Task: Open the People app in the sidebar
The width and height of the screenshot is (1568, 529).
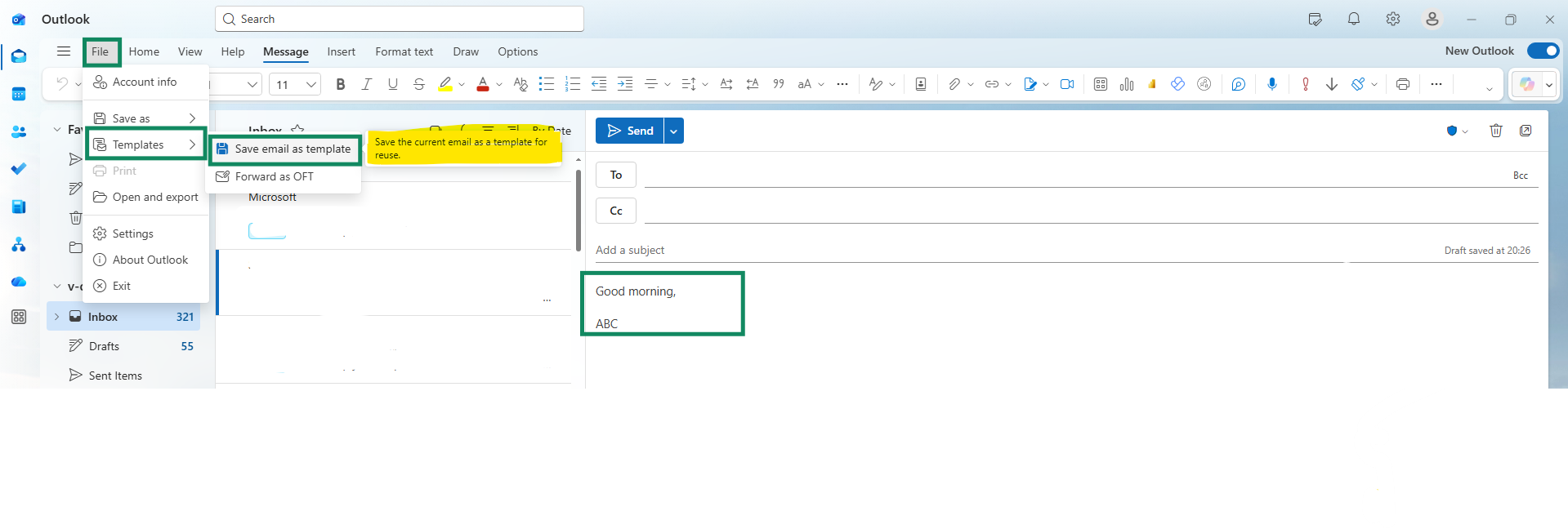Action: click(x=19, y=131)
